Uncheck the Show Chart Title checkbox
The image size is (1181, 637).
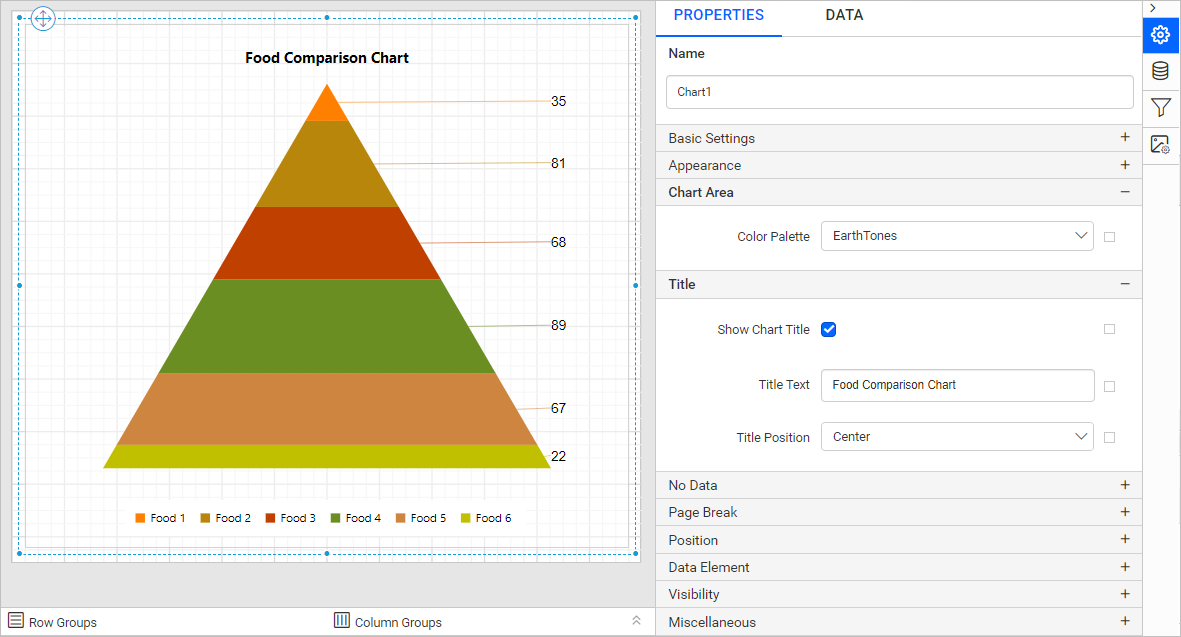tap(829, 329)
